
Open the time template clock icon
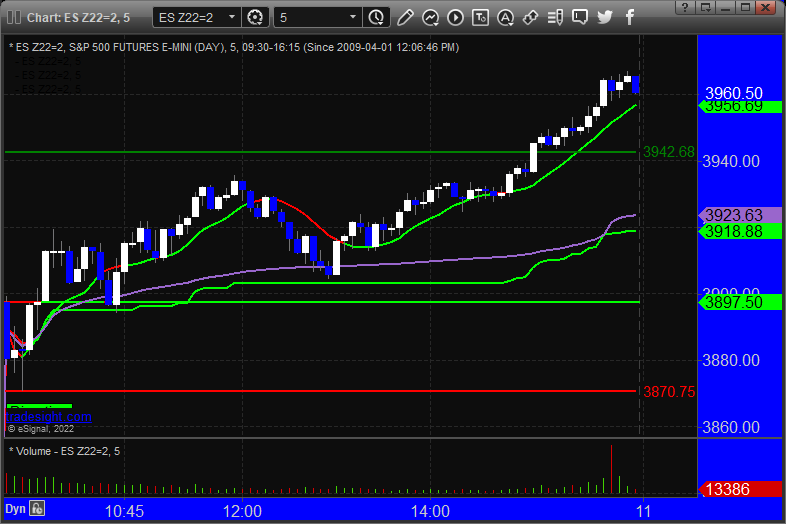[376, 18]
